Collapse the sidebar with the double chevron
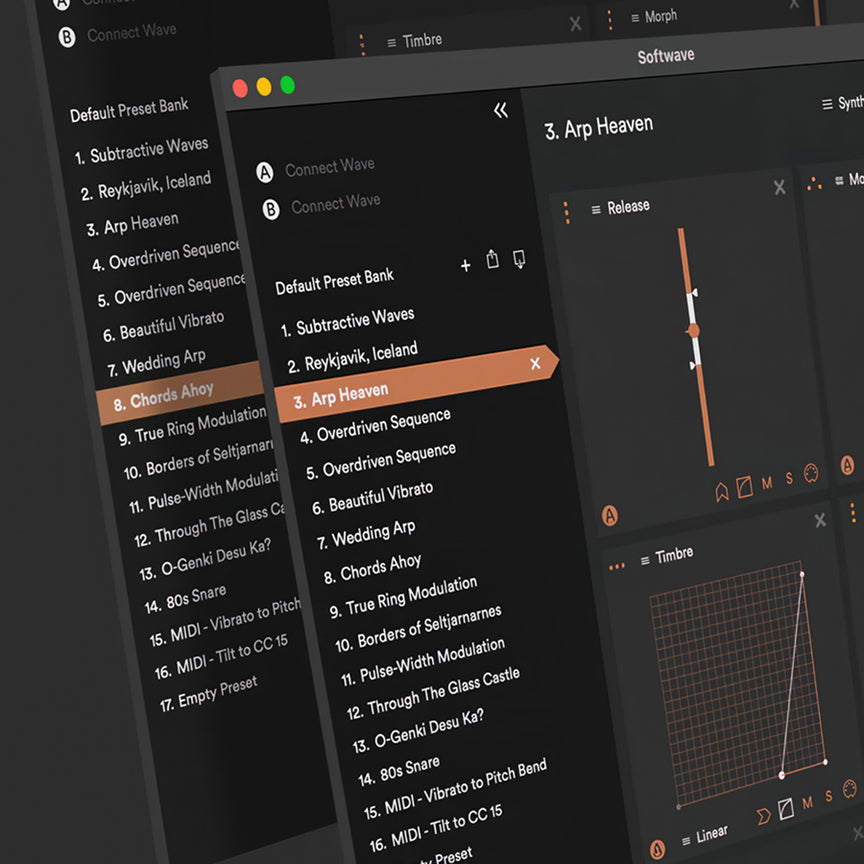864x864 pixels. click(501, 110)
